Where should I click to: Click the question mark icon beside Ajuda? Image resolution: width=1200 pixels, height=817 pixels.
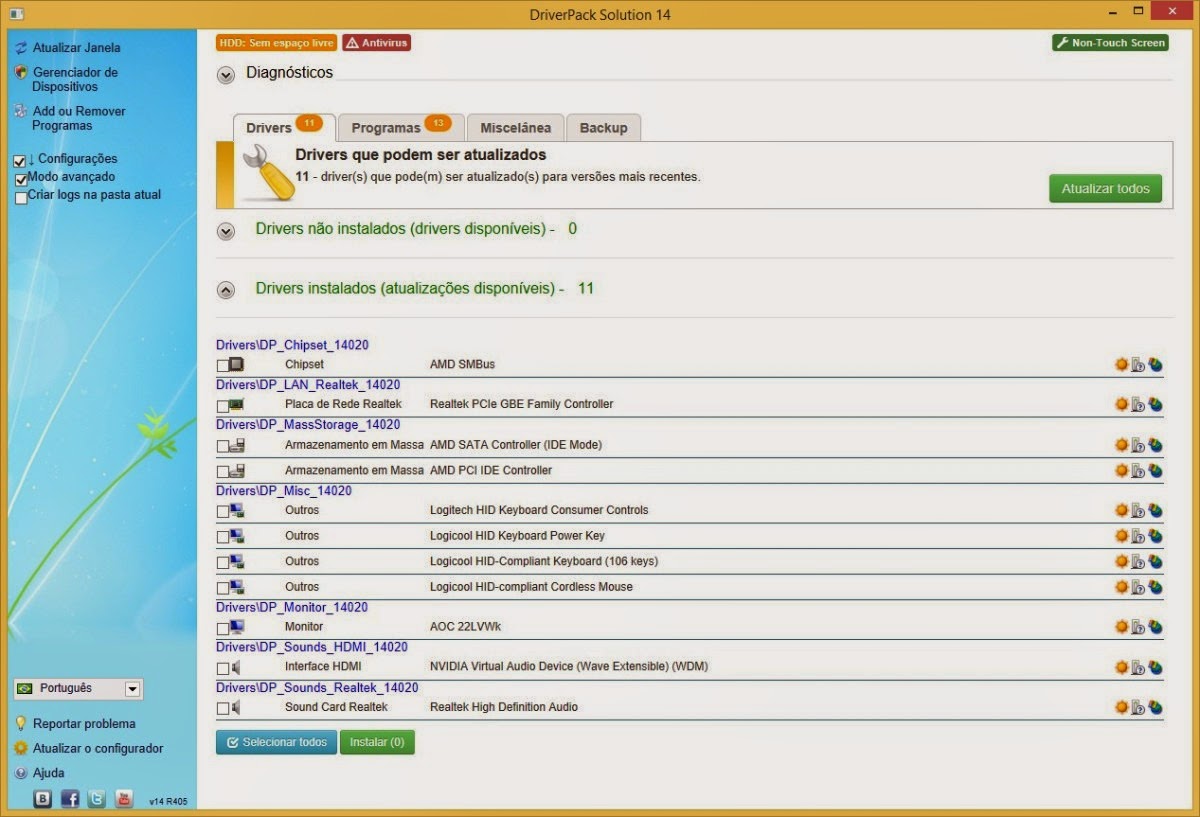click(20, 773)
